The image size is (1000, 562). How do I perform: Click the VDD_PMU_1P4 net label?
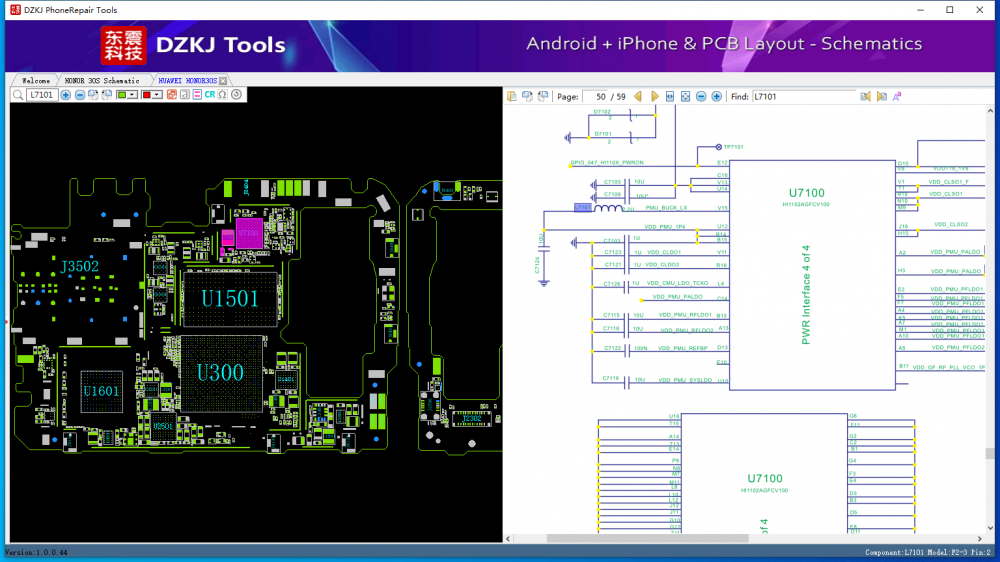pos(665,227)
